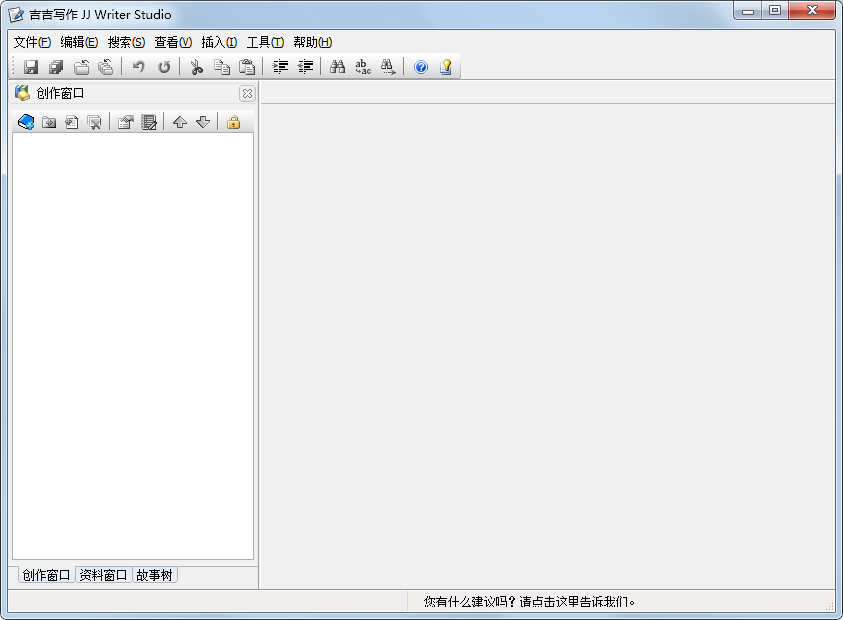The height and width of the screenshot is (620, 843).
Task: Start Replace using the ab-ac icon
Action: tap(362, 66)
